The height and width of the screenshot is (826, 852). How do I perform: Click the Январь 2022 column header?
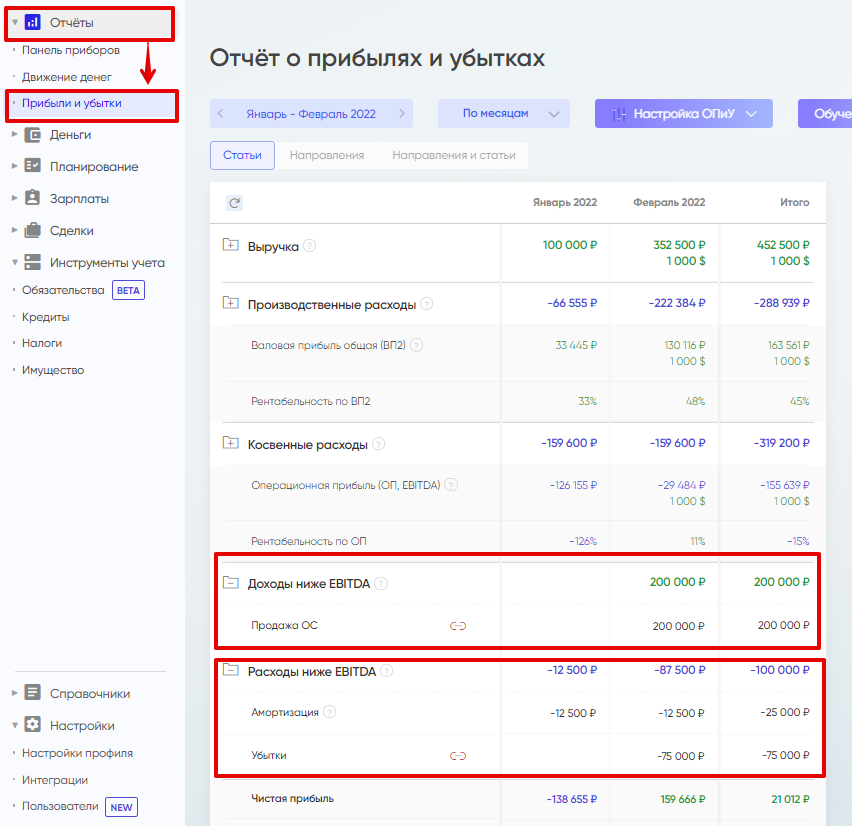(565, 202)
